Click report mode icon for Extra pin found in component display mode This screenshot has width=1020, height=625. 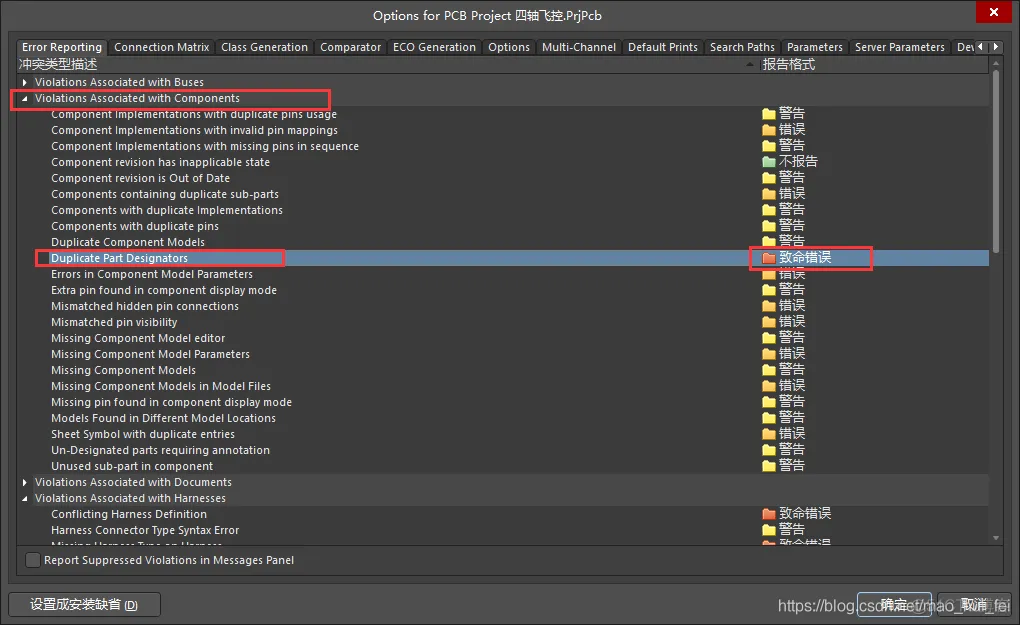pos(768,290)
